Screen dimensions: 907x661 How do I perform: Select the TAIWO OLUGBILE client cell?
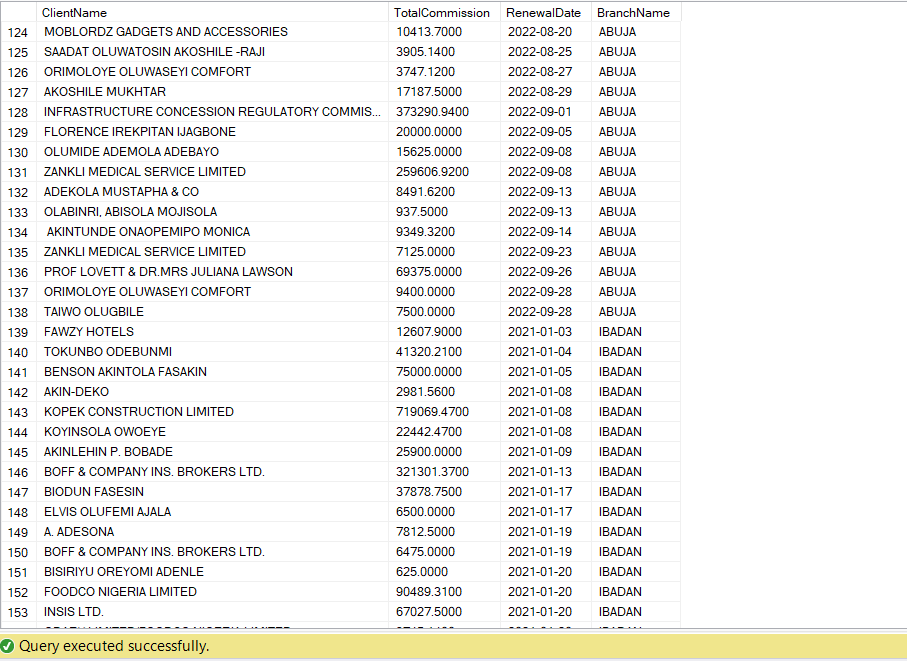(x=212, y=312)
